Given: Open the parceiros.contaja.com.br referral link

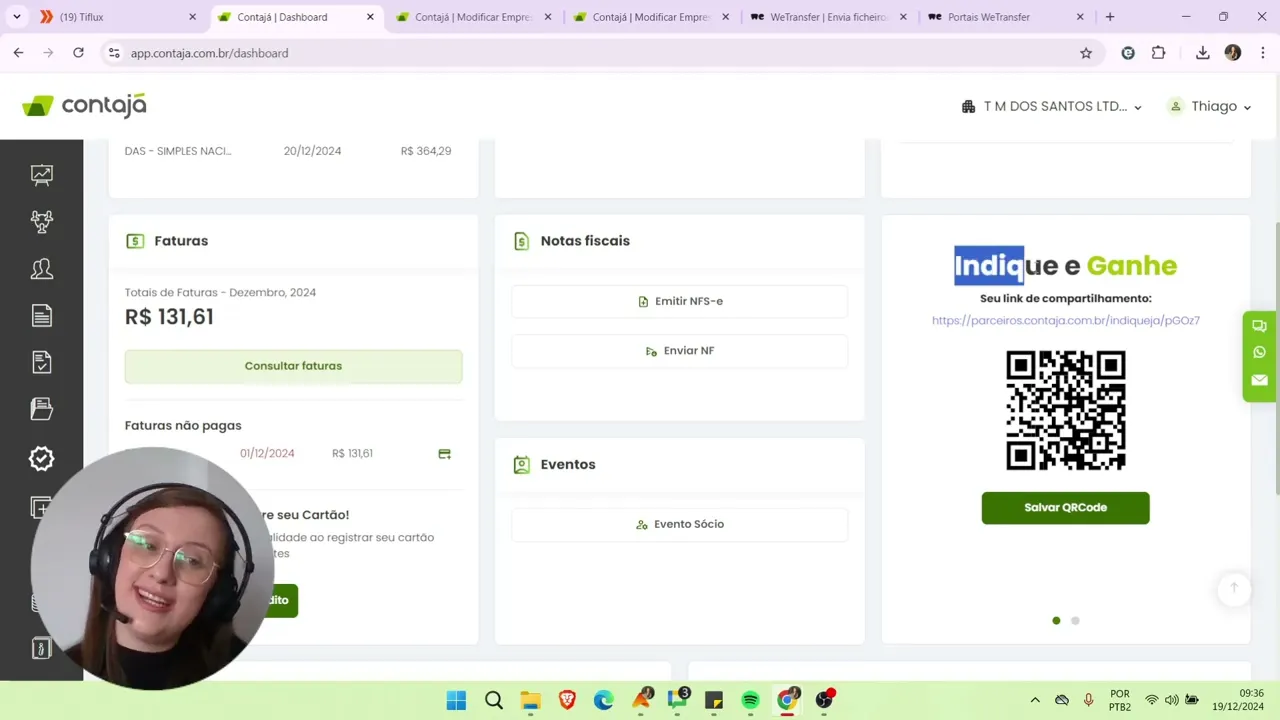Looking at the screenshot, I should (1065, 321).
